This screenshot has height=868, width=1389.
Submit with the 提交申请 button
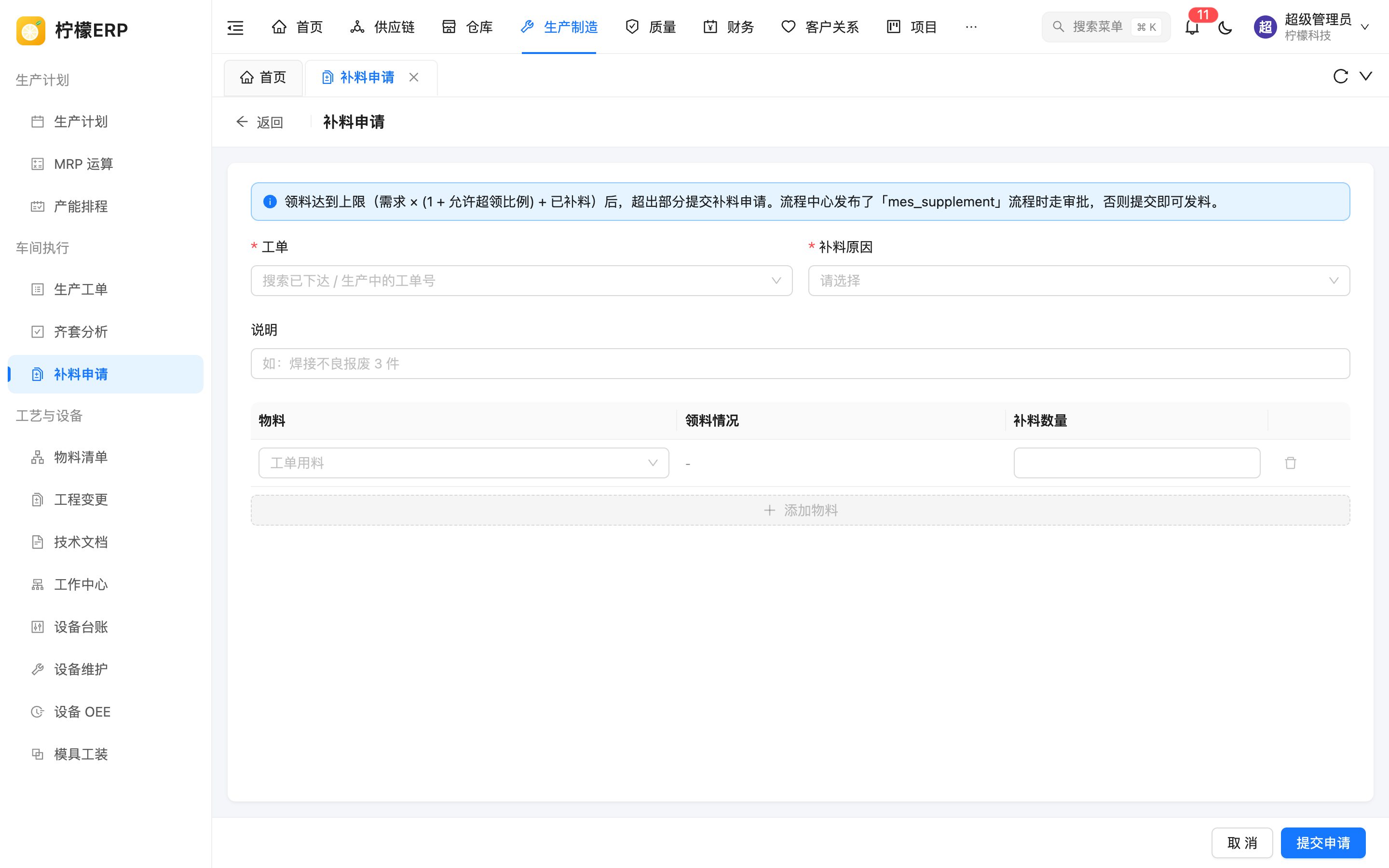coord(1323,843)
